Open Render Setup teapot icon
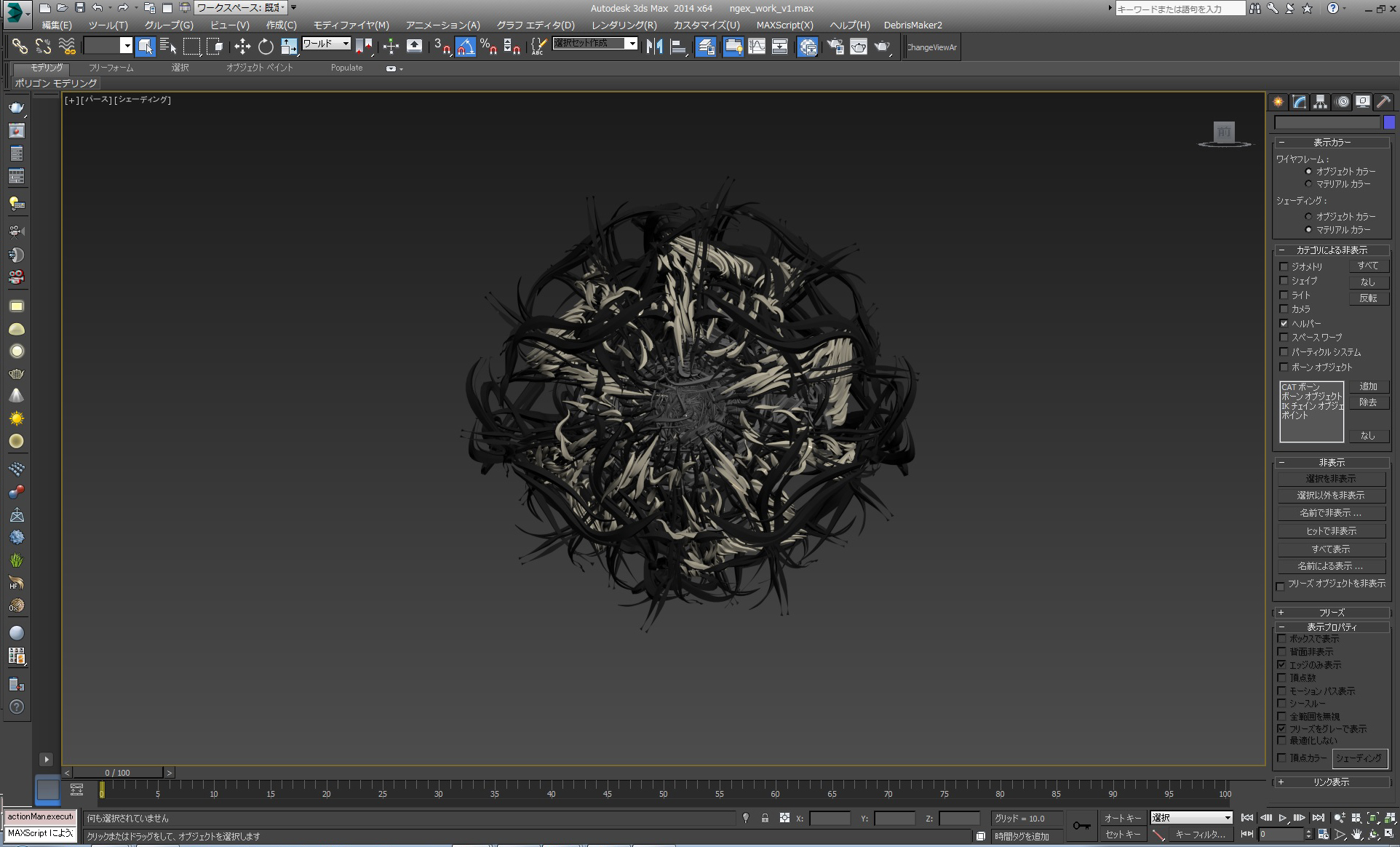The image size is (1400, 847). [x=835, y=47]
